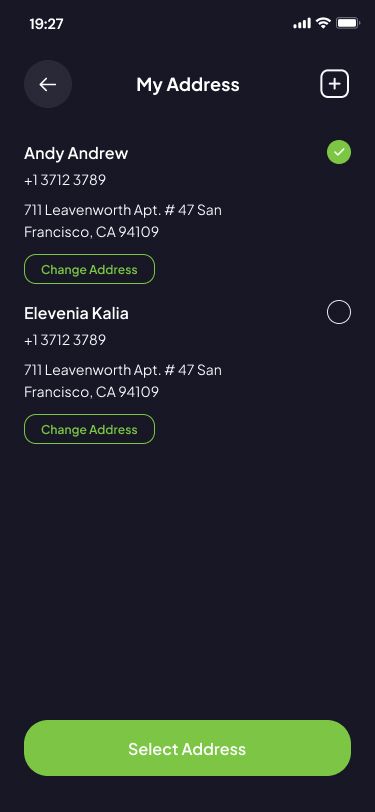Select Elevenia Kalia's empty radio button
Screen dimensions: 375x812
tap(339, 312)
